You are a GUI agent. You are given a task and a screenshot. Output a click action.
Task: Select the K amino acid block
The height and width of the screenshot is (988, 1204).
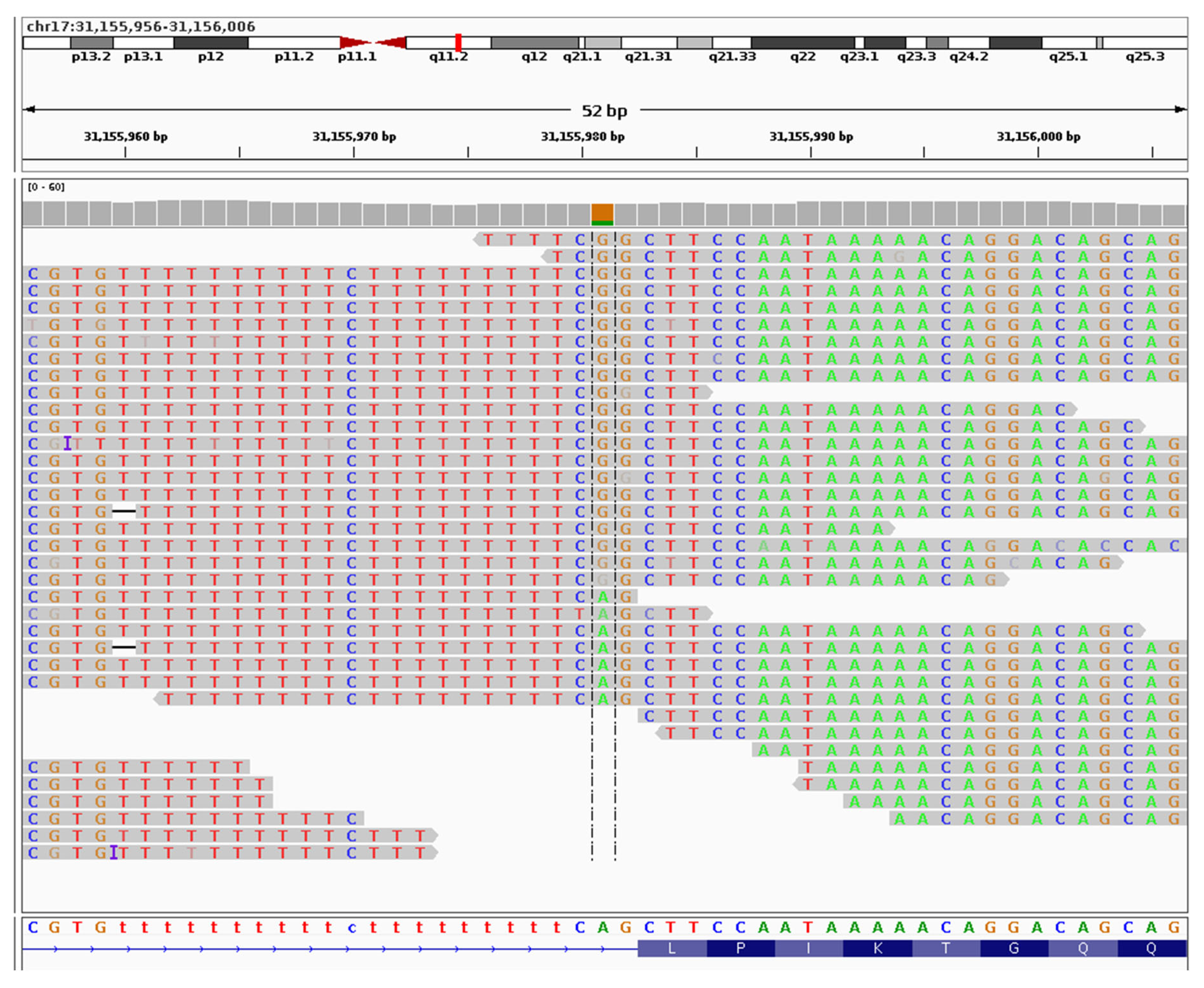click(877, 948)
